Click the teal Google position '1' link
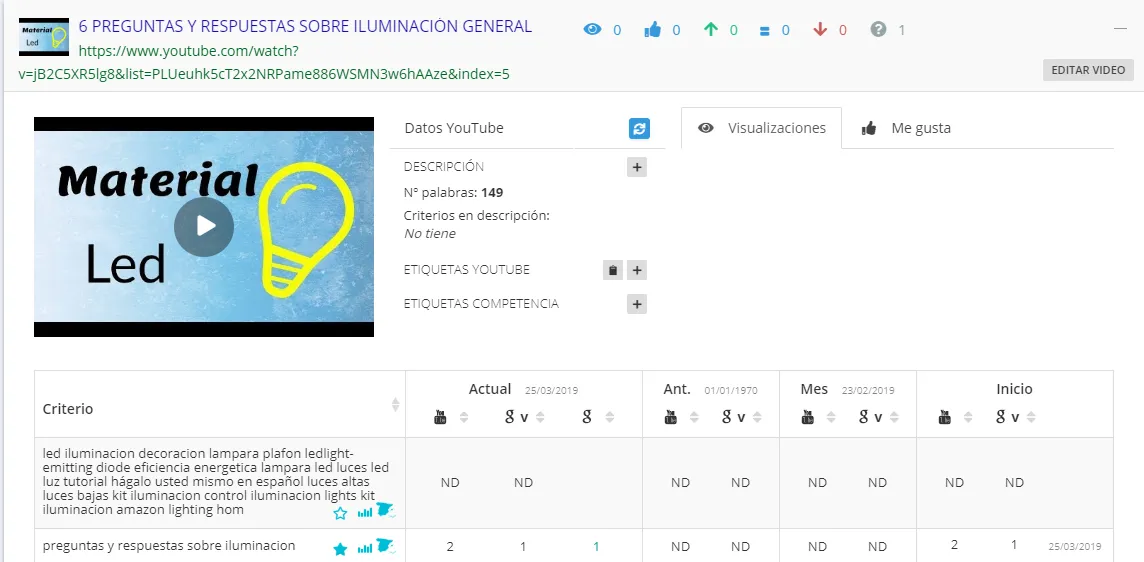This screenshot has height=562, width=1144. pyautogui.click(x=596, y=546)
